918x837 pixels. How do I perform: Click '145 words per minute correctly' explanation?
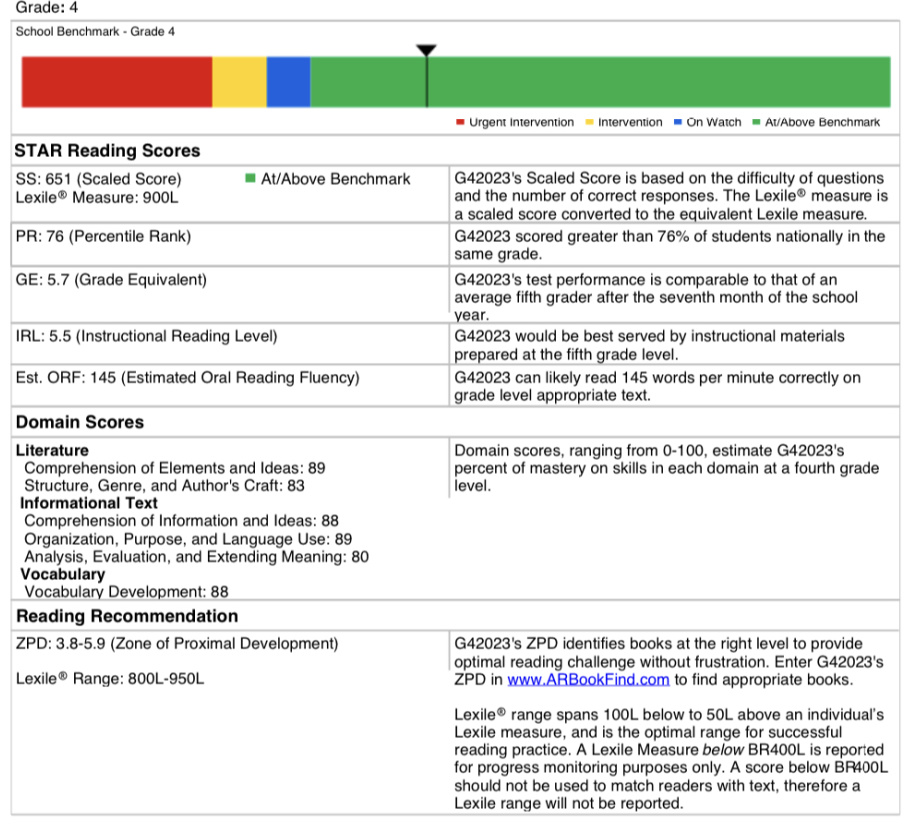pyautogui.click(x=657, y=386)
